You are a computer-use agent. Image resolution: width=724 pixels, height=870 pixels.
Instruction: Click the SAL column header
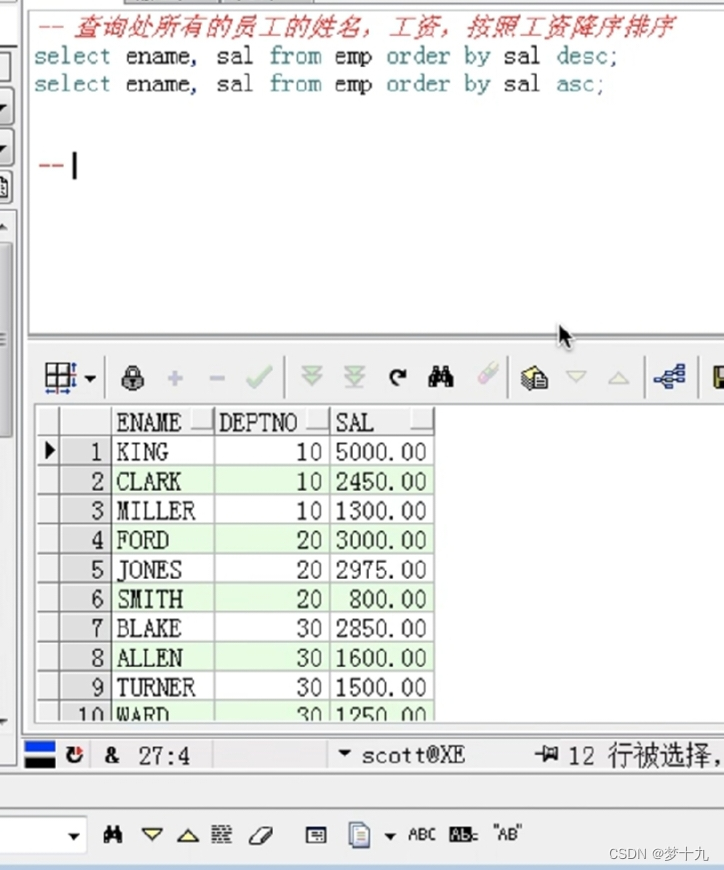[382, 422]
